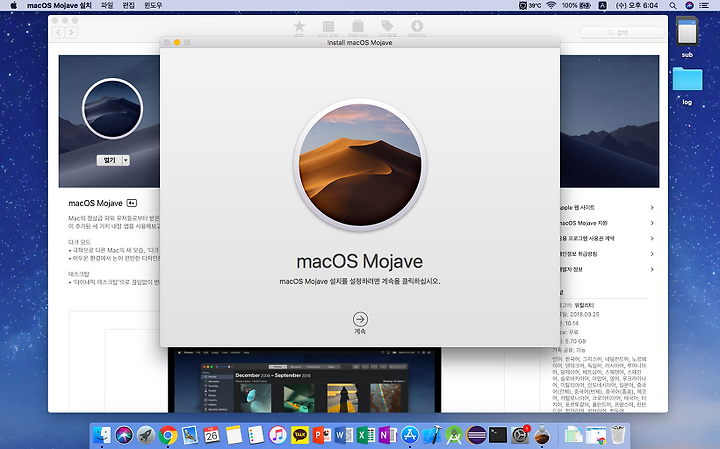Click the temperature monitor icon showing 39°C

530,6
